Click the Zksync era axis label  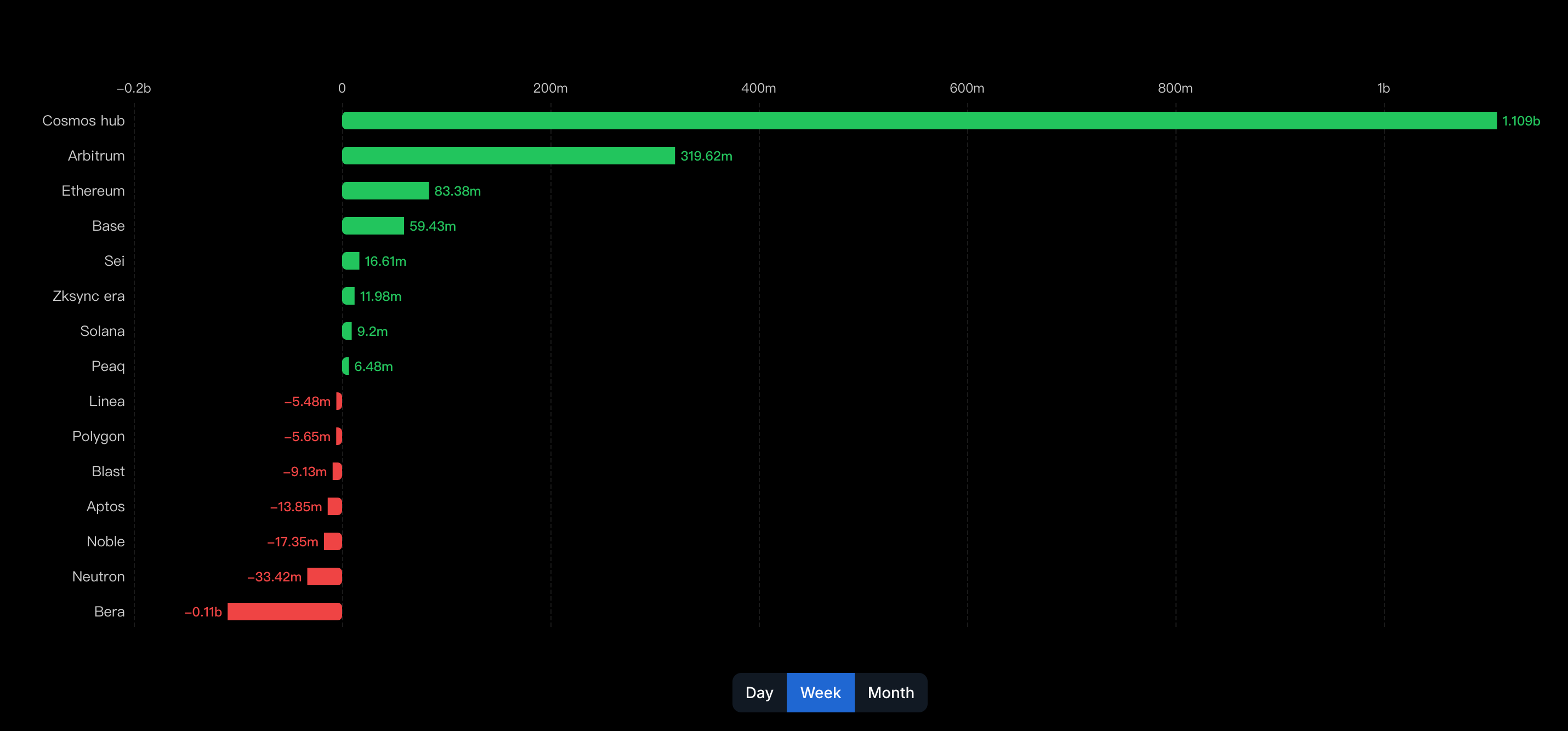tap(89, 296)
